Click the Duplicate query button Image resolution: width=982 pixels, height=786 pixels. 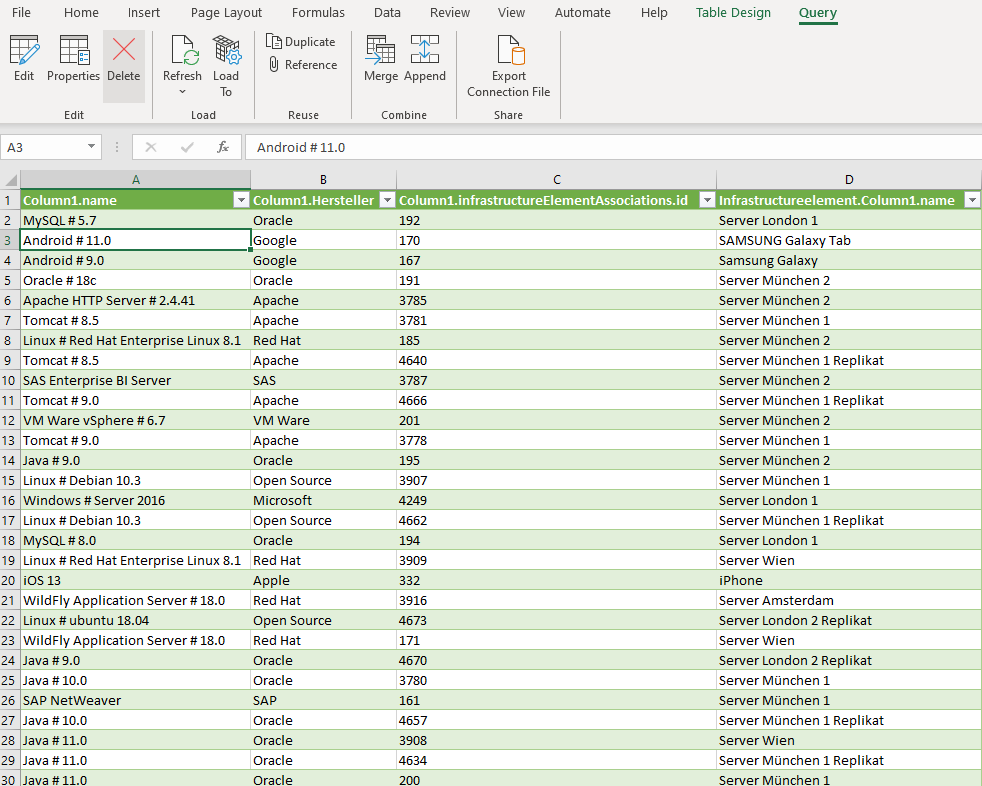301,41
